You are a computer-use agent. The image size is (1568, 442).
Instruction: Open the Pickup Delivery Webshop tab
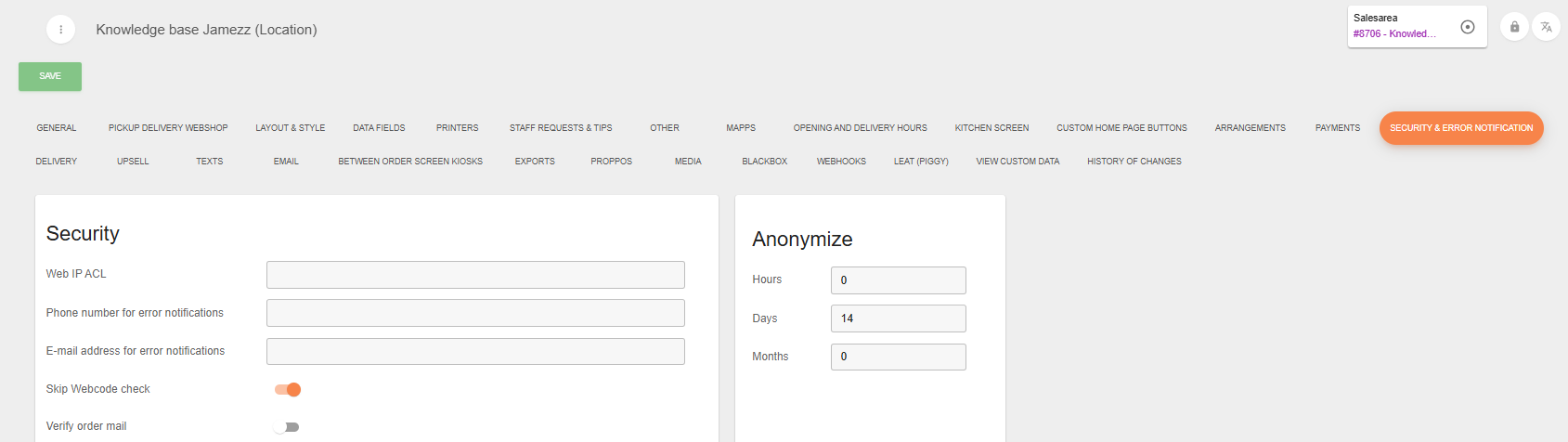click(168, 128)
